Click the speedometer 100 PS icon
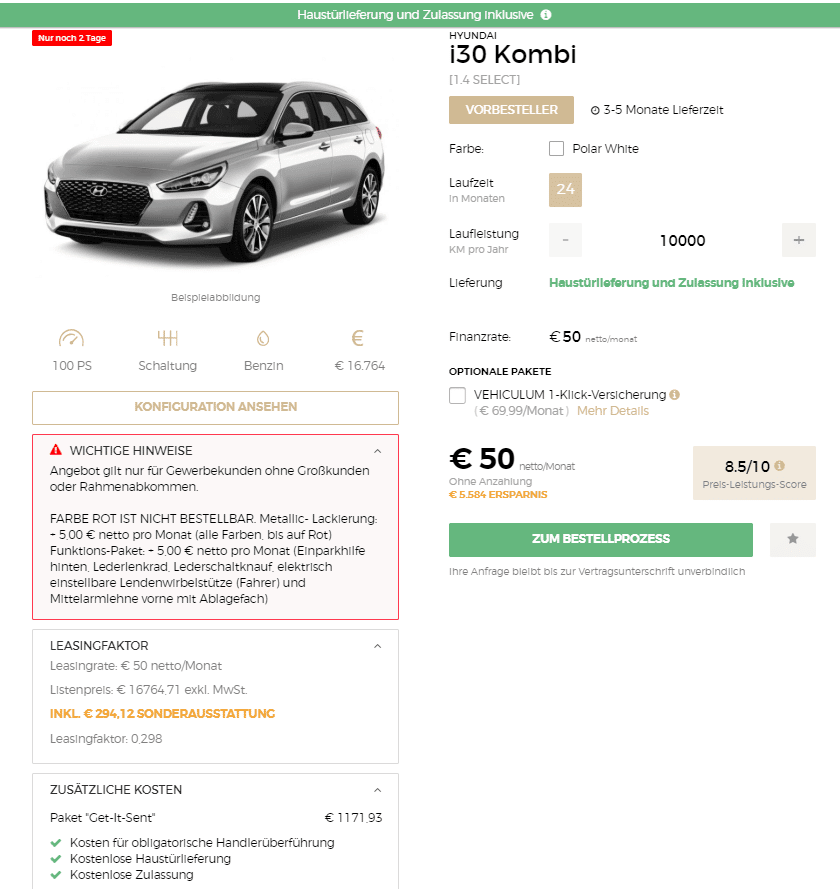 71,338
